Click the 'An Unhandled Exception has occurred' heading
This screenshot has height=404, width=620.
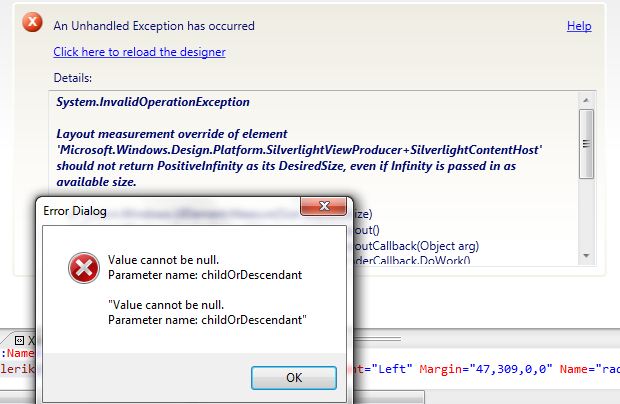(x=154, y=26)
